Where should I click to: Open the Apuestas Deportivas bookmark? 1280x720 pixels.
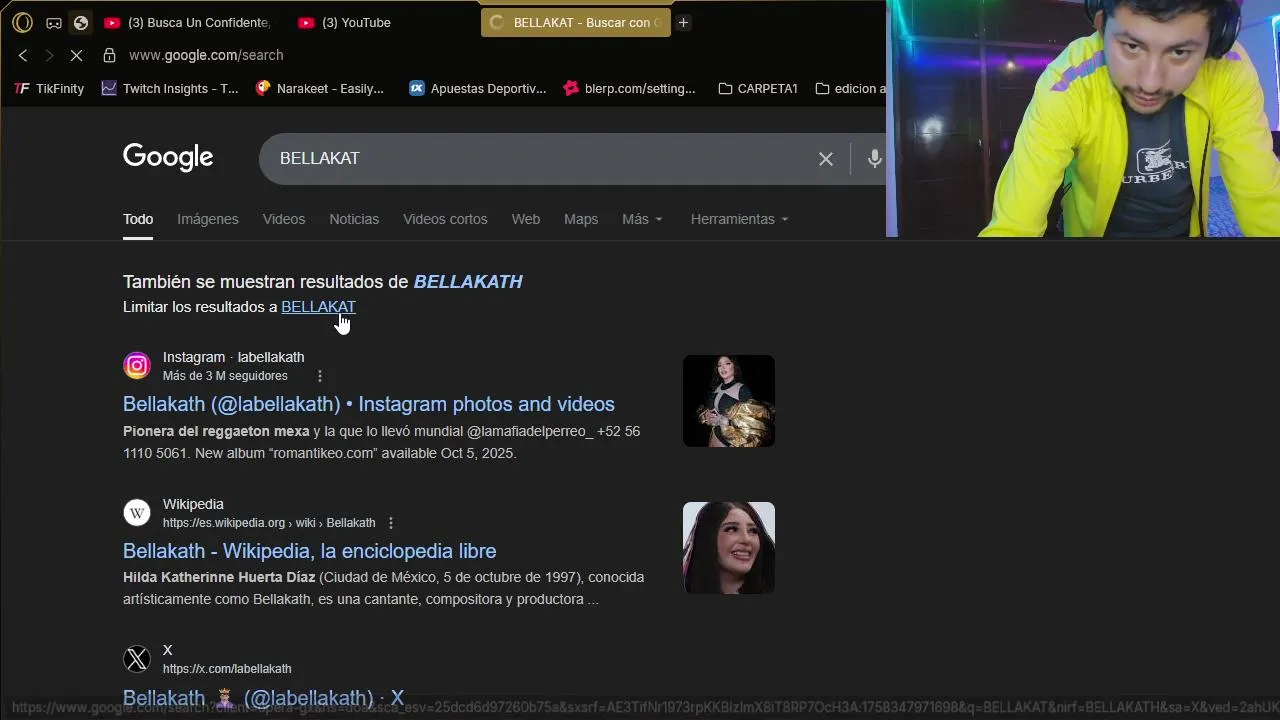pos(478,88)
